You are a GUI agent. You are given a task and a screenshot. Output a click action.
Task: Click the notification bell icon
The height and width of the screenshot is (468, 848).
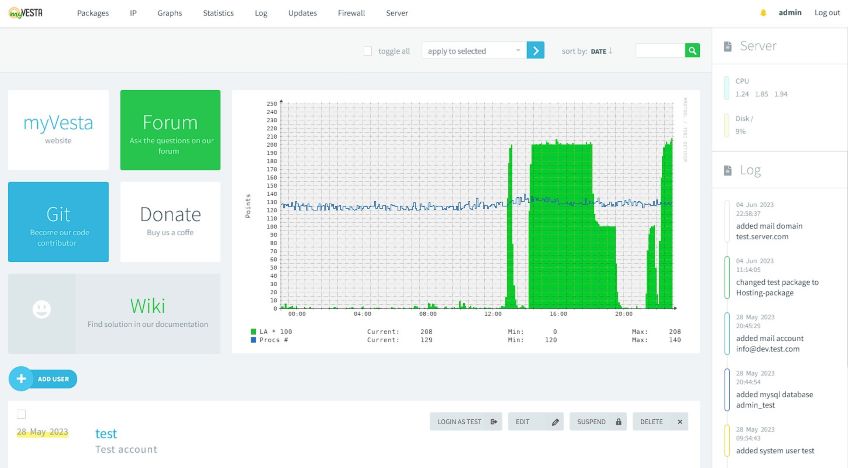(x=763, y=13)
